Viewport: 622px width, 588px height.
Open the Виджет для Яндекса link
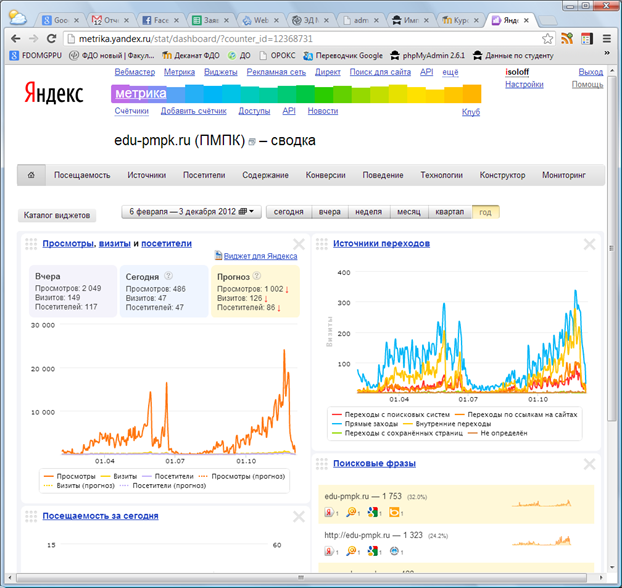260,256
